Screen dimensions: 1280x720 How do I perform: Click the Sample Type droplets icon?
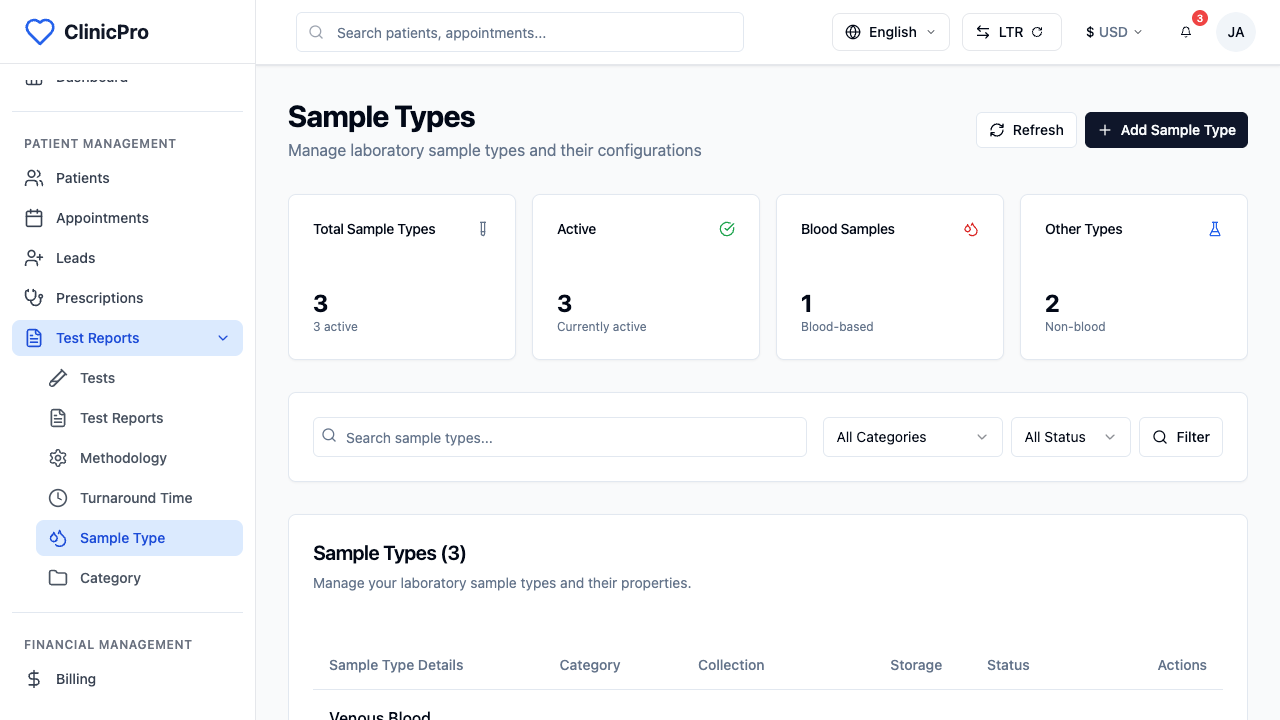tap(58, 538)
